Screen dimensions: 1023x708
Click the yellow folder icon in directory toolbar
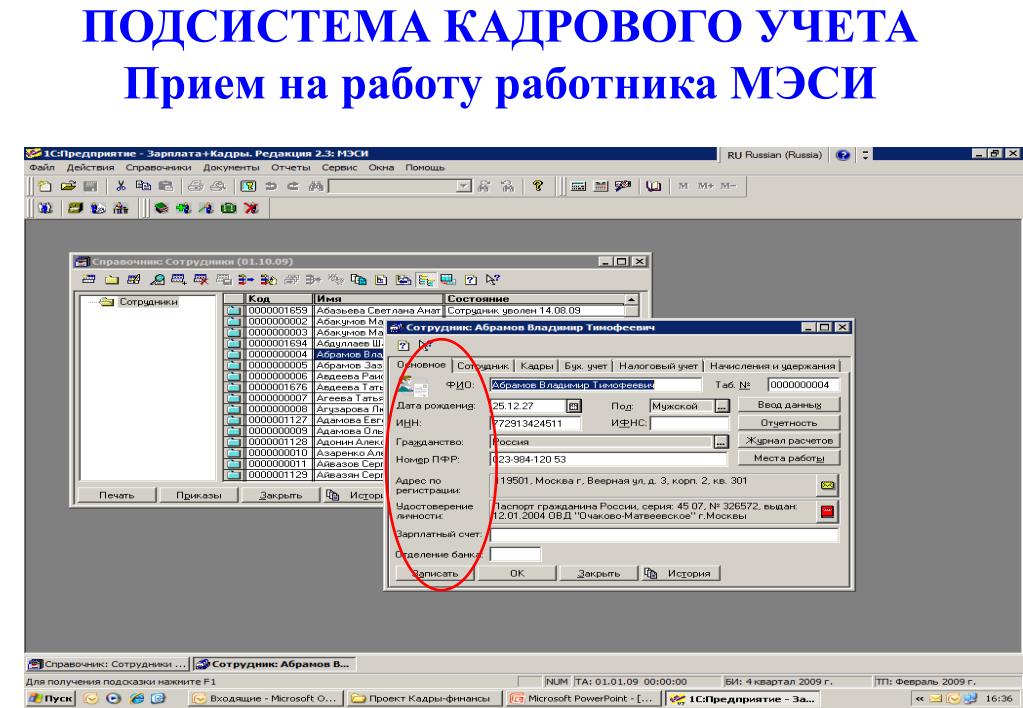coord(112,280)
